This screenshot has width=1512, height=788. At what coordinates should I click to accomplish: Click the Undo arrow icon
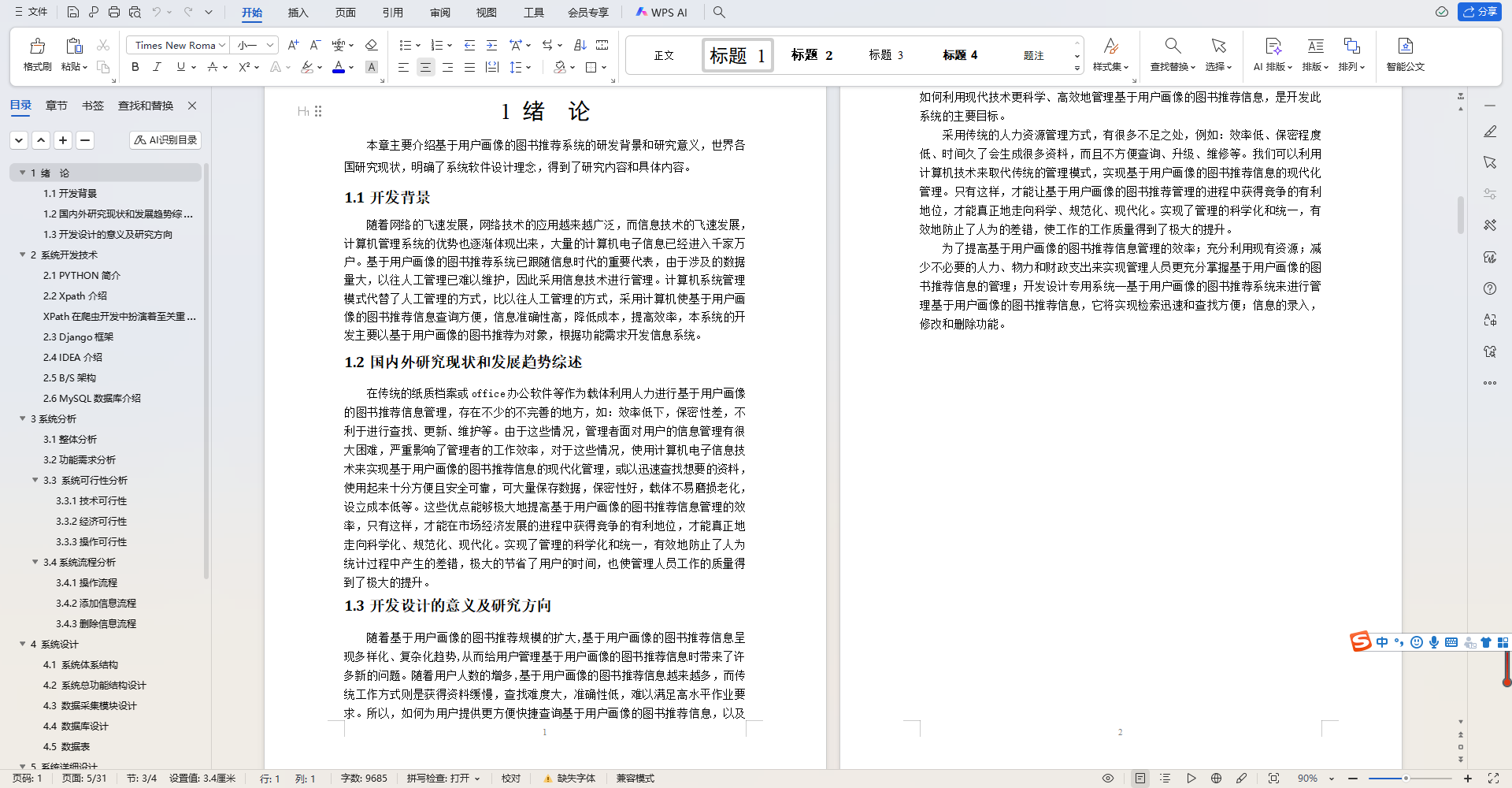156,12
